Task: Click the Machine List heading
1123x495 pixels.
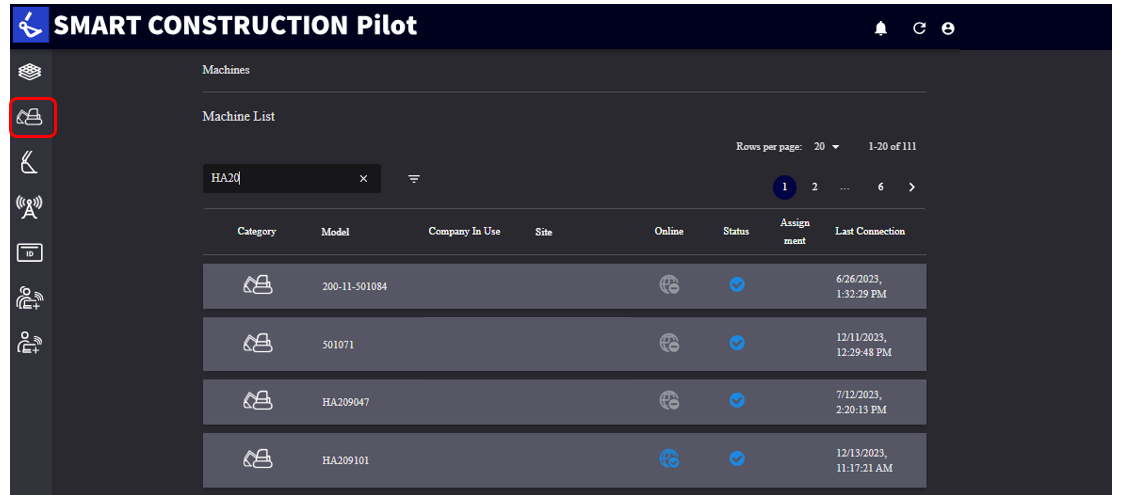Action: (x=238, y=116)
